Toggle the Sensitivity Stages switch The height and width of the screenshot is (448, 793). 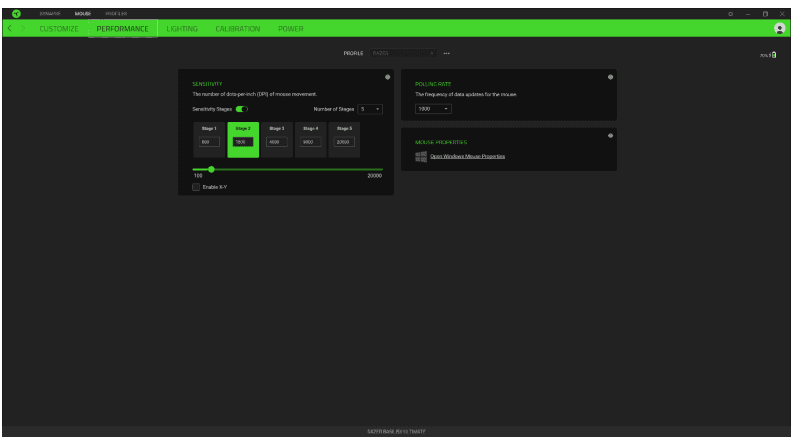click(x=242, y=109)
